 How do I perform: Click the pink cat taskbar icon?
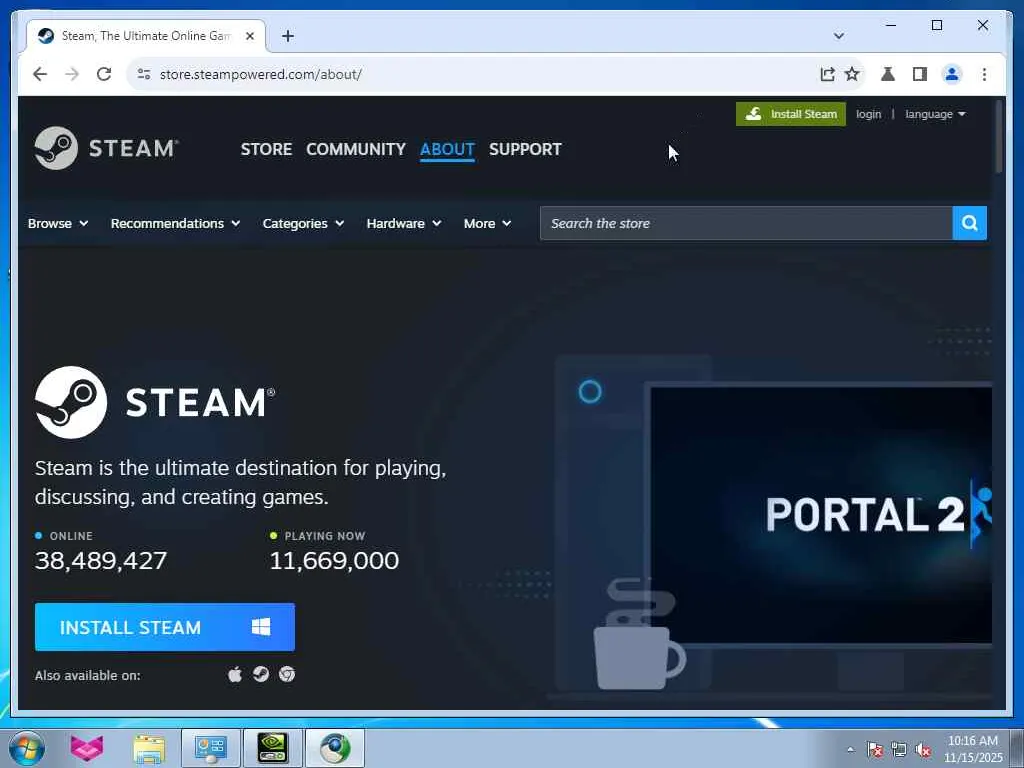click(x=87, y=748)
